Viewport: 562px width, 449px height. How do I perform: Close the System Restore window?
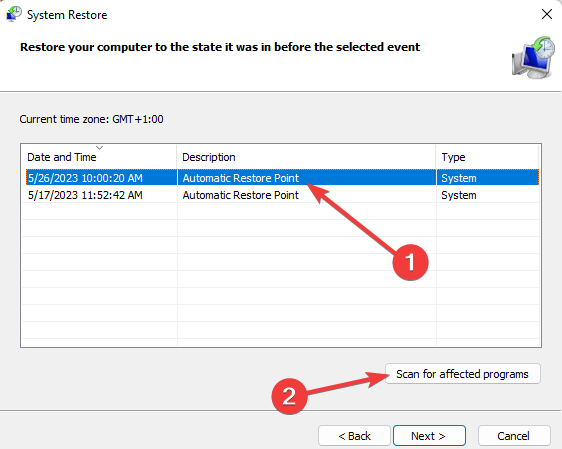[547, 14]
